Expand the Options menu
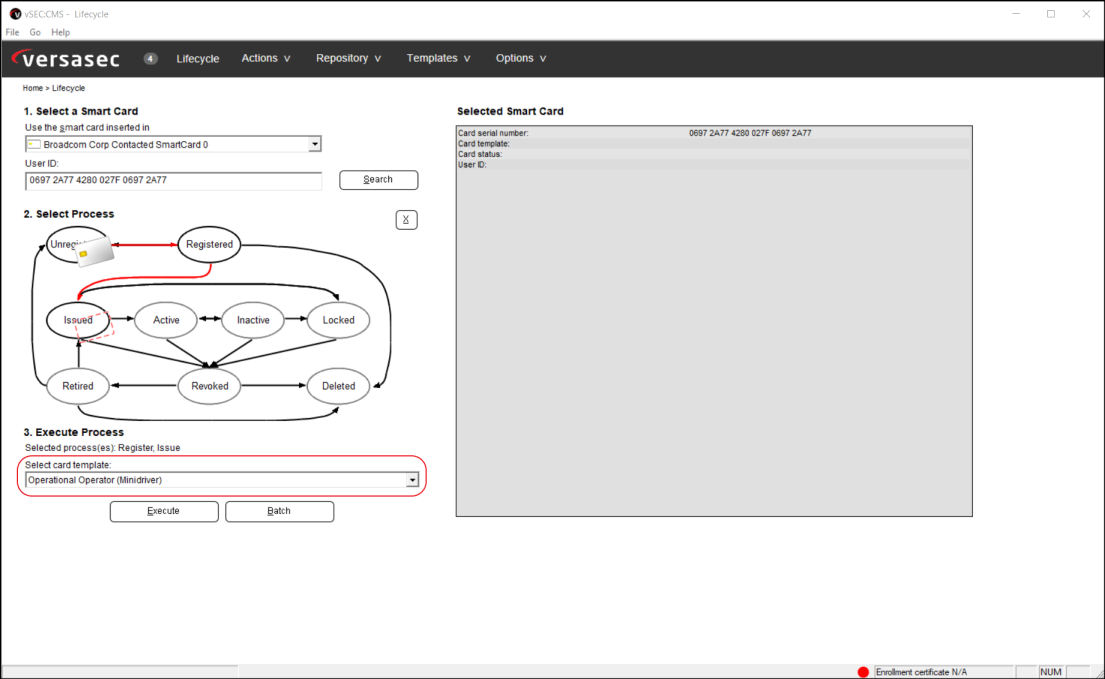This screenshot has height=679, width=1105. tap(521, 58)
